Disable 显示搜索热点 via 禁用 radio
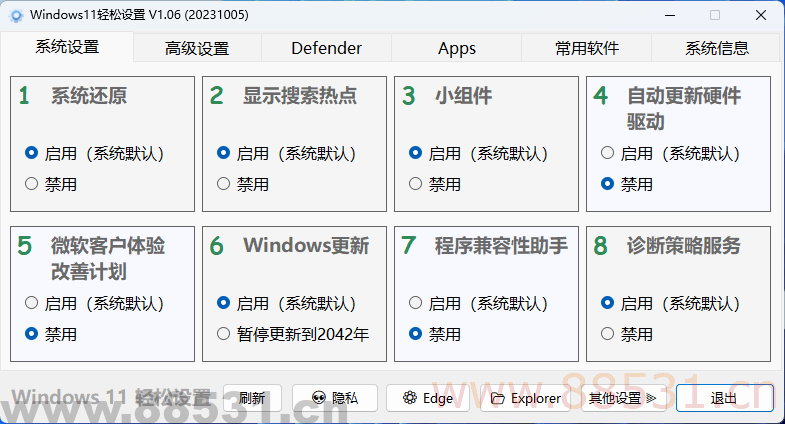The image size is (785, 424). [x=243, y=184]
